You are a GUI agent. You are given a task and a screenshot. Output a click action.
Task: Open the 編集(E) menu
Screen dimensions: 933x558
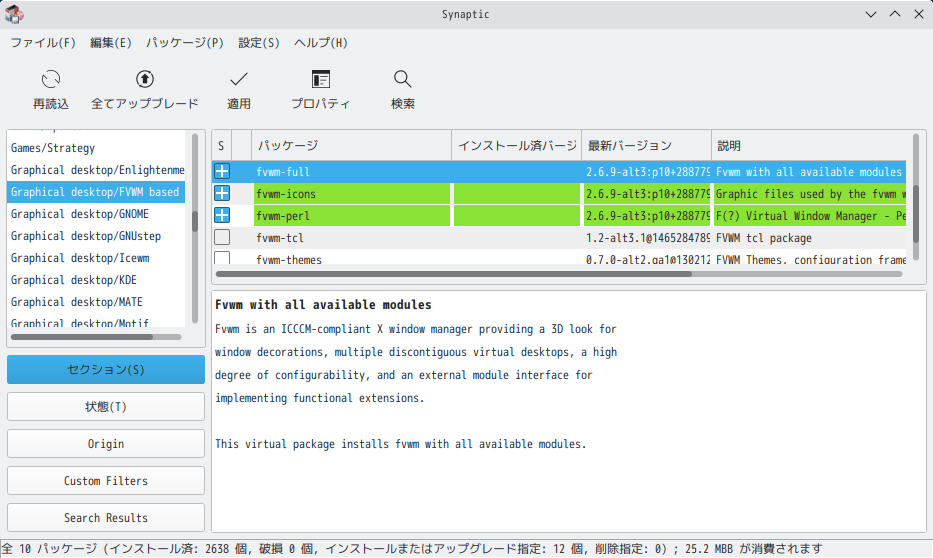tap(111, 43)
